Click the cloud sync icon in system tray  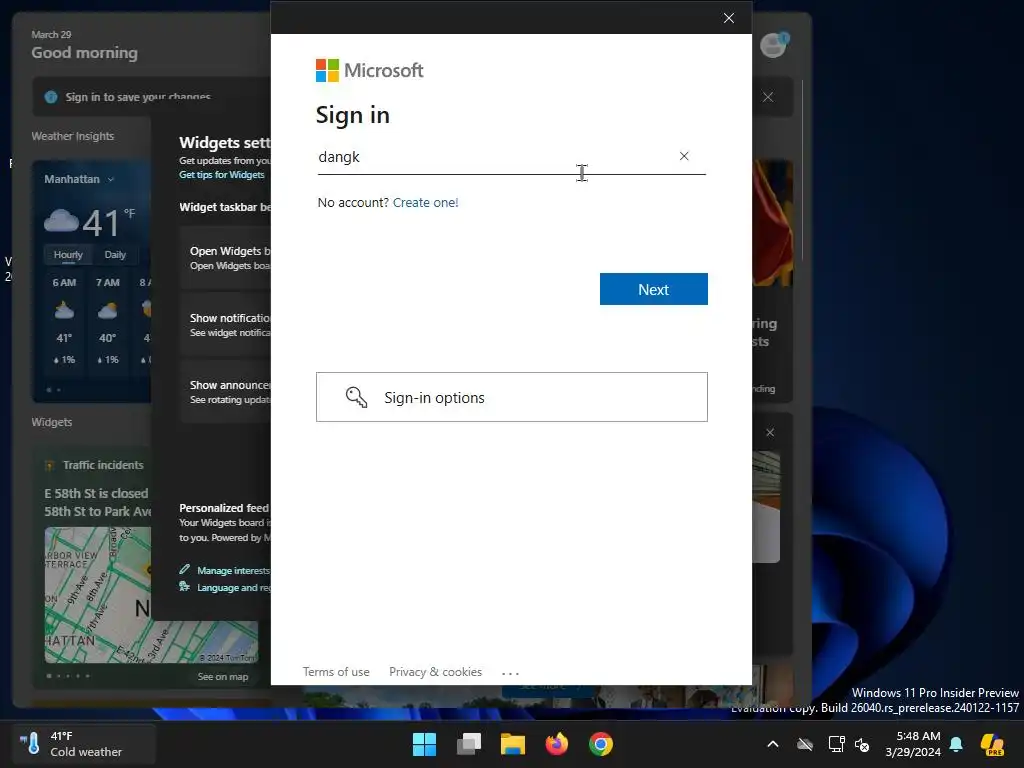click(805, 744)
